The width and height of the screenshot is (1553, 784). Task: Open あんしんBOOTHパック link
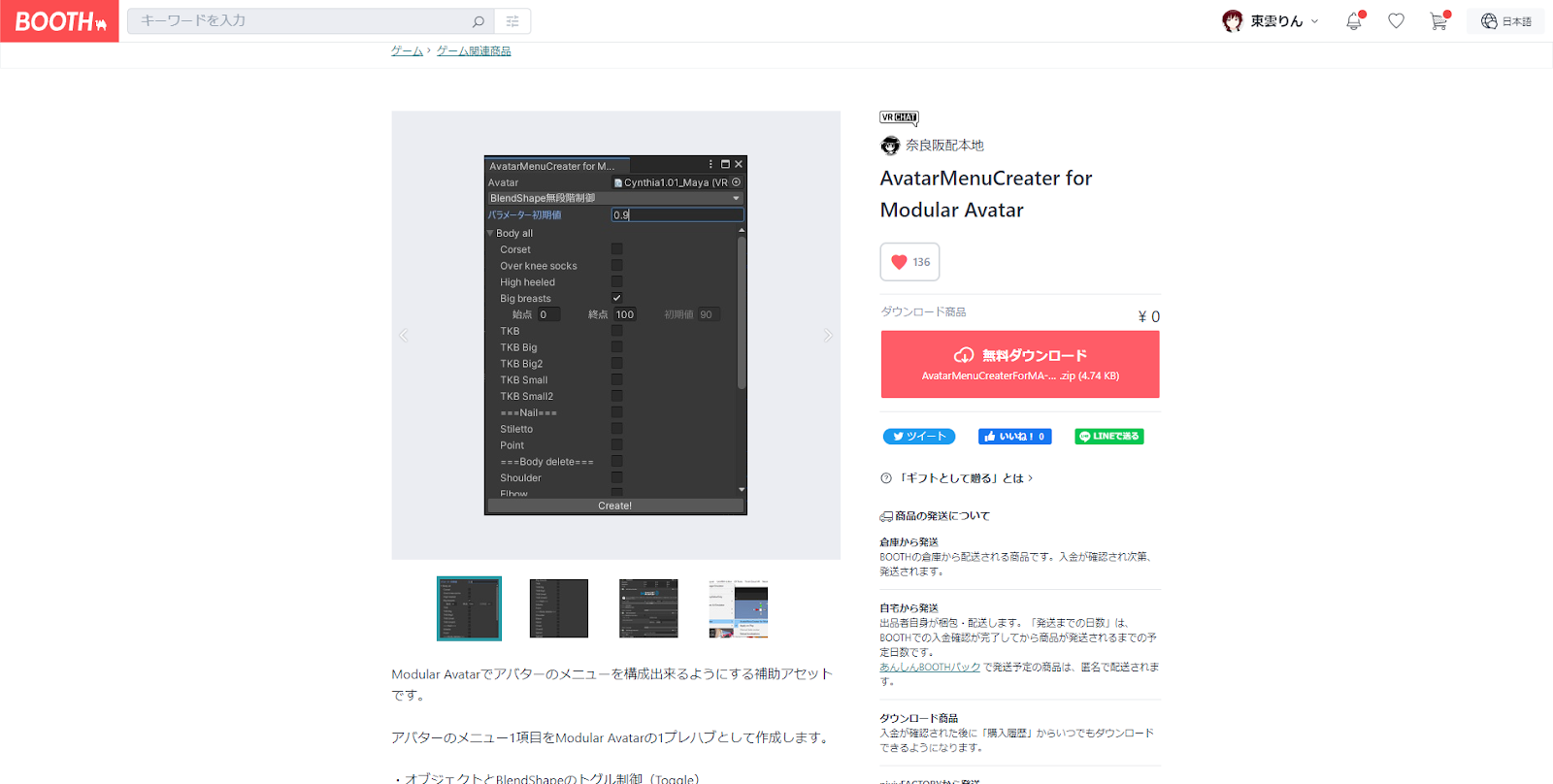[x=930, y=668]
